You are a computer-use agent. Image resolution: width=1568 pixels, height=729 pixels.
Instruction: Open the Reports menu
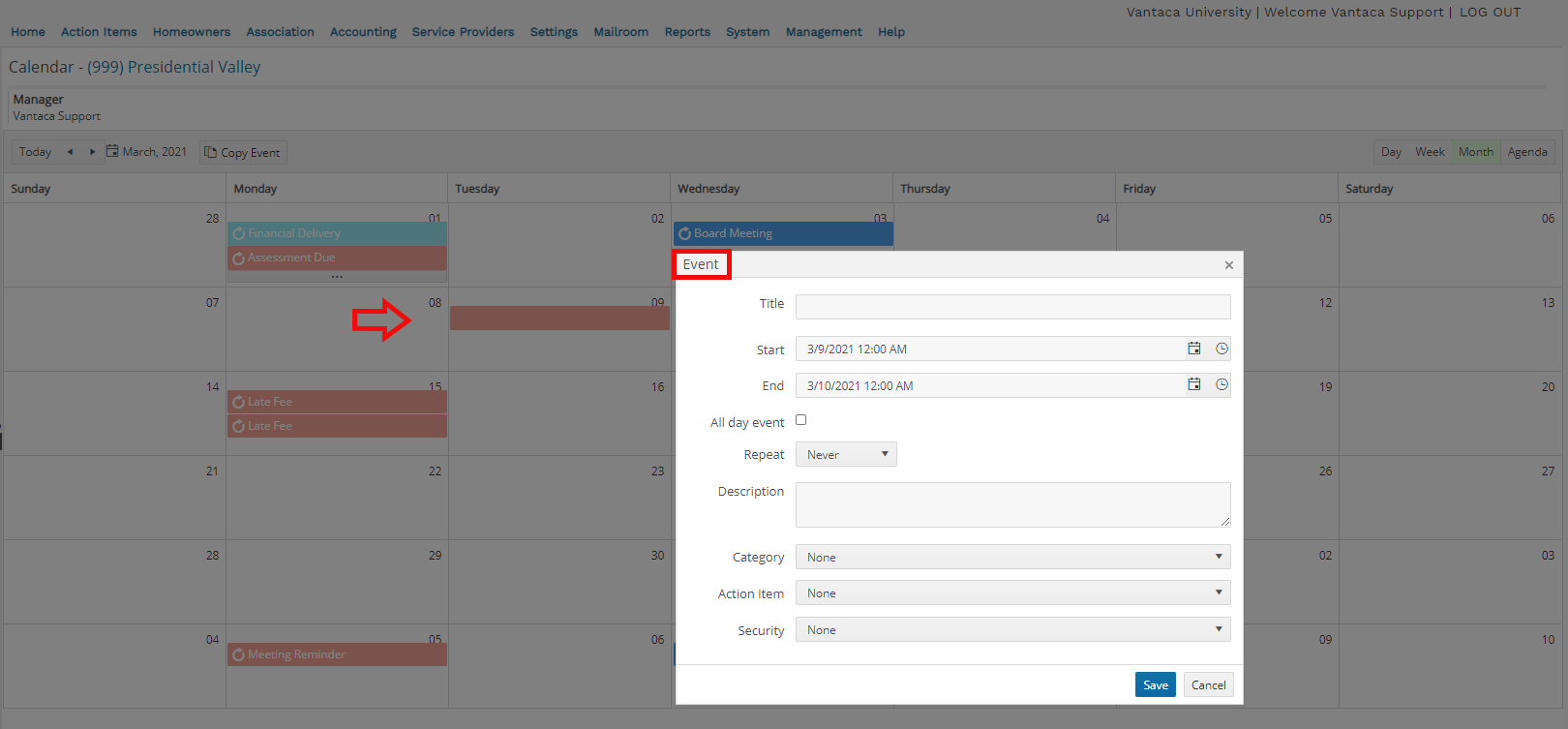tap(687, 32)
